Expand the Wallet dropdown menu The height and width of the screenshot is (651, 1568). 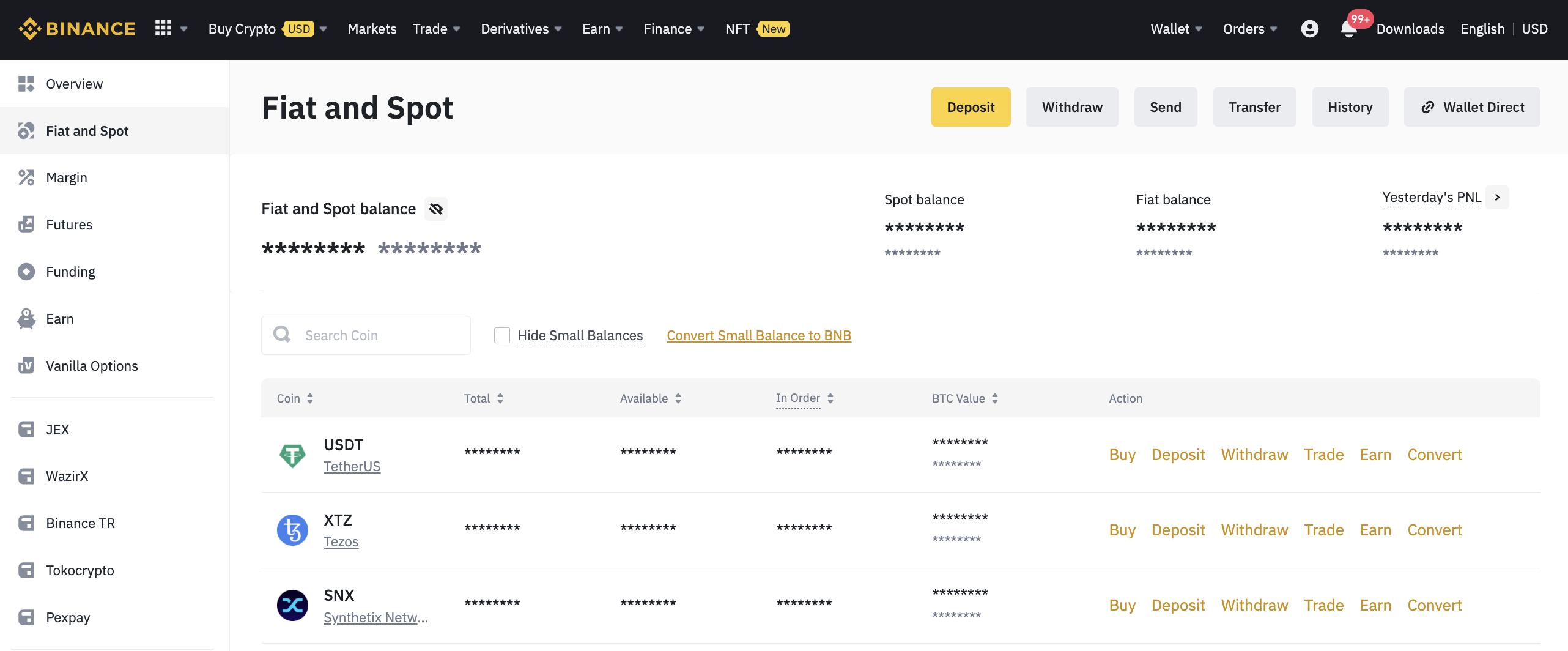tap(1199, 29)
